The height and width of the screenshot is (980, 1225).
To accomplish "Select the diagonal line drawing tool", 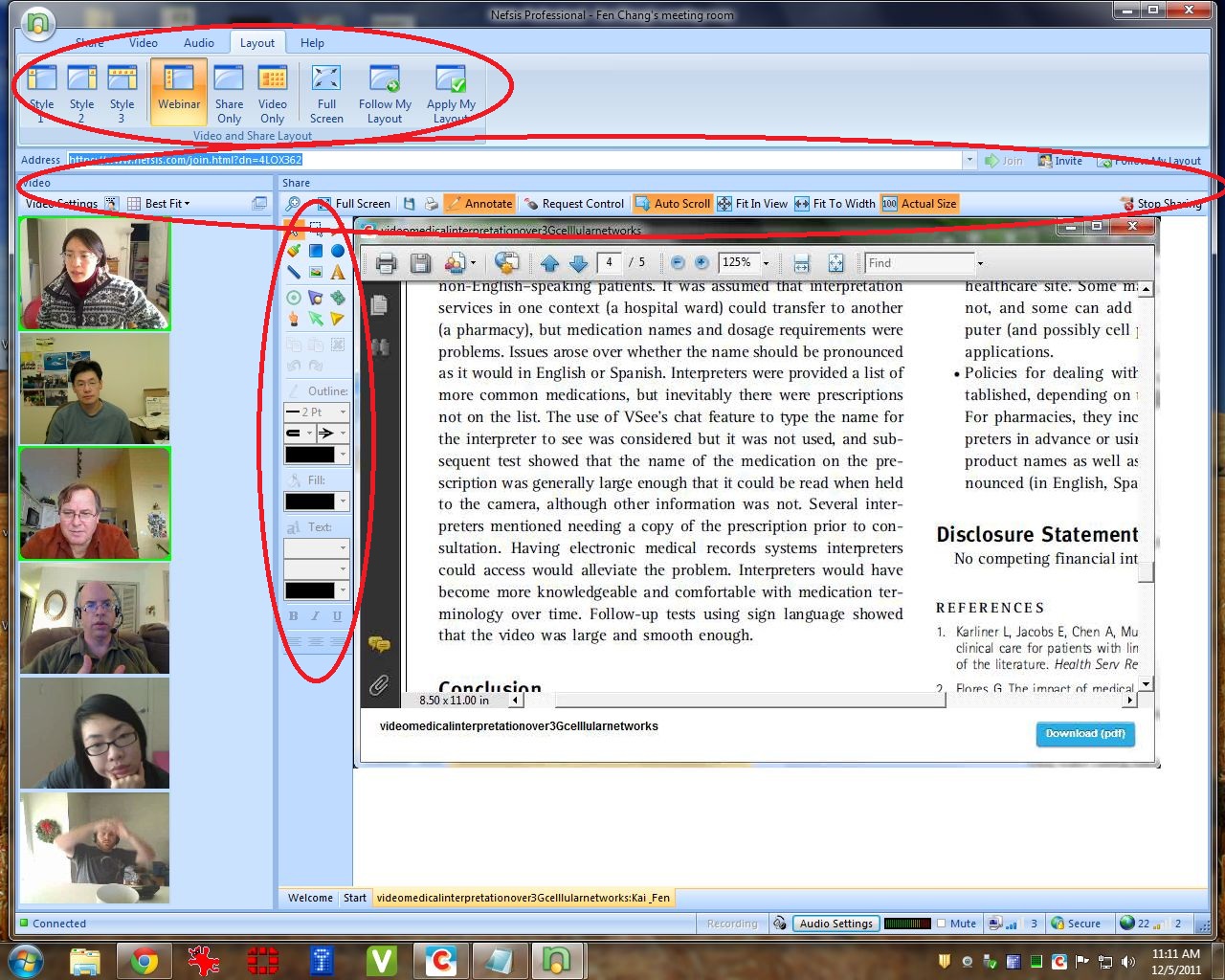I will [294, 272].
